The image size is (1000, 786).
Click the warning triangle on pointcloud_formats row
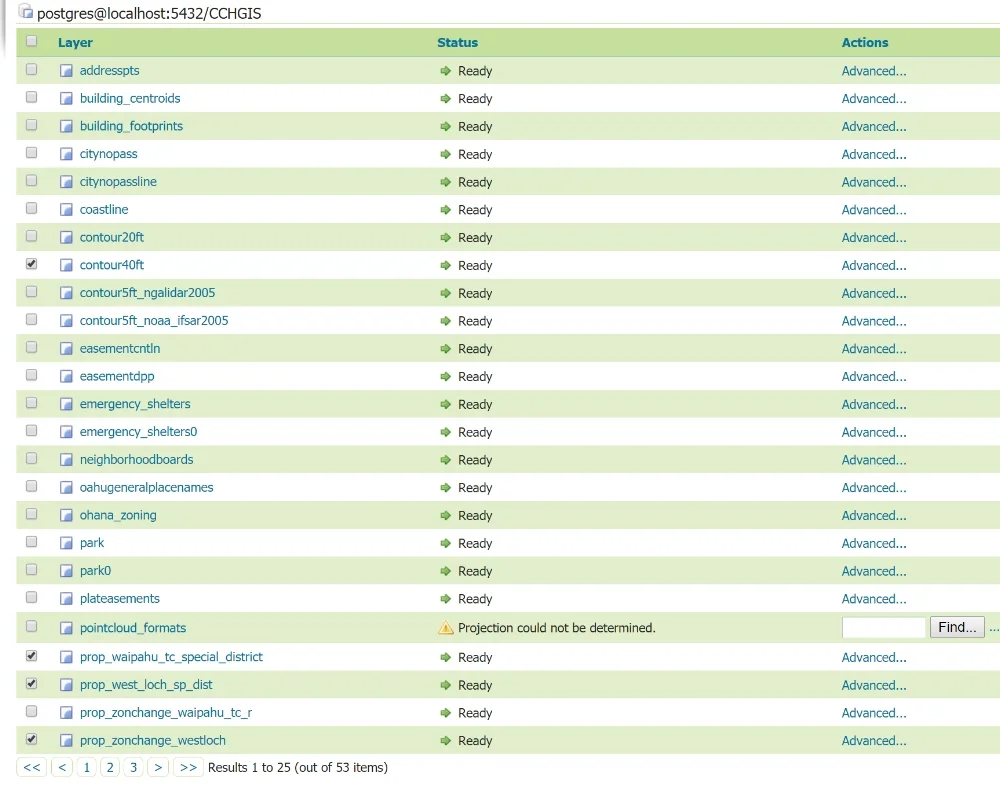[447, 627]
